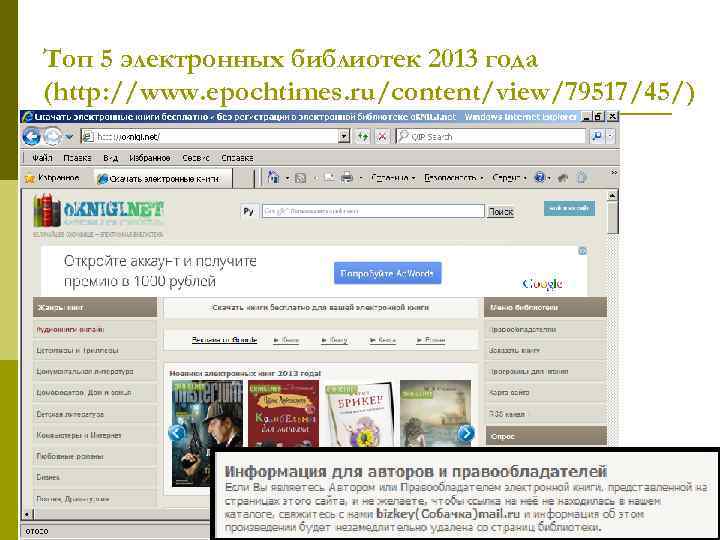
Task: Run the search with the magnifier button
Action: pyautogui.click(x=597, y=136)
